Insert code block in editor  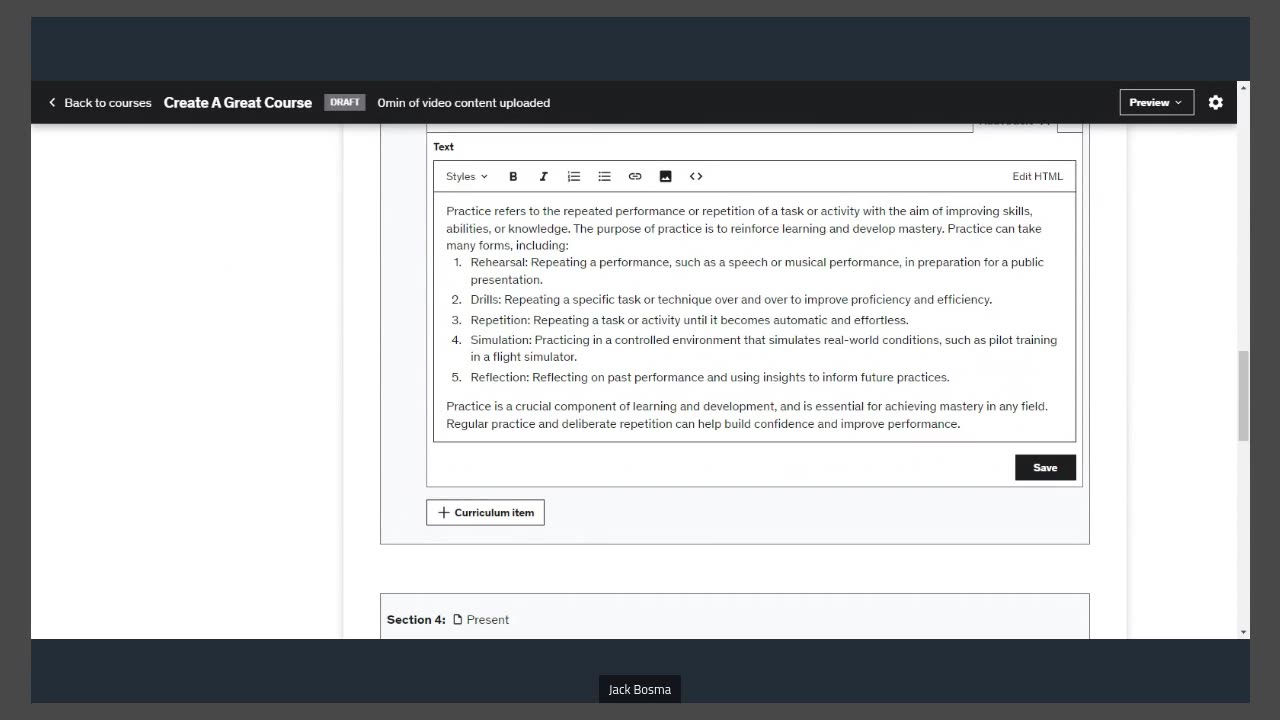click(696, 176)
